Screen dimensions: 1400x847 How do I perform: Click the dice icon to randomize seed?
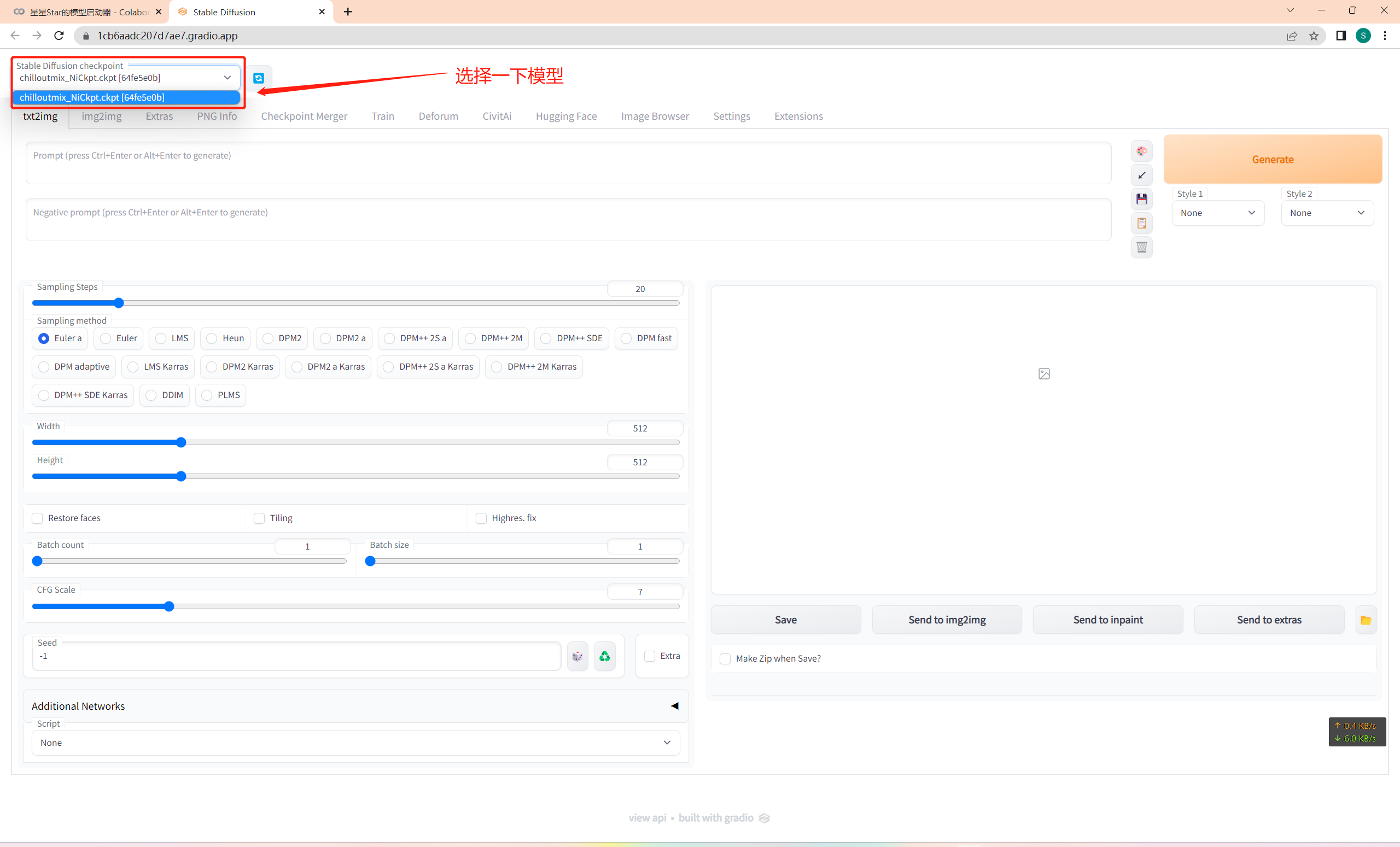[x=577, y=656]
